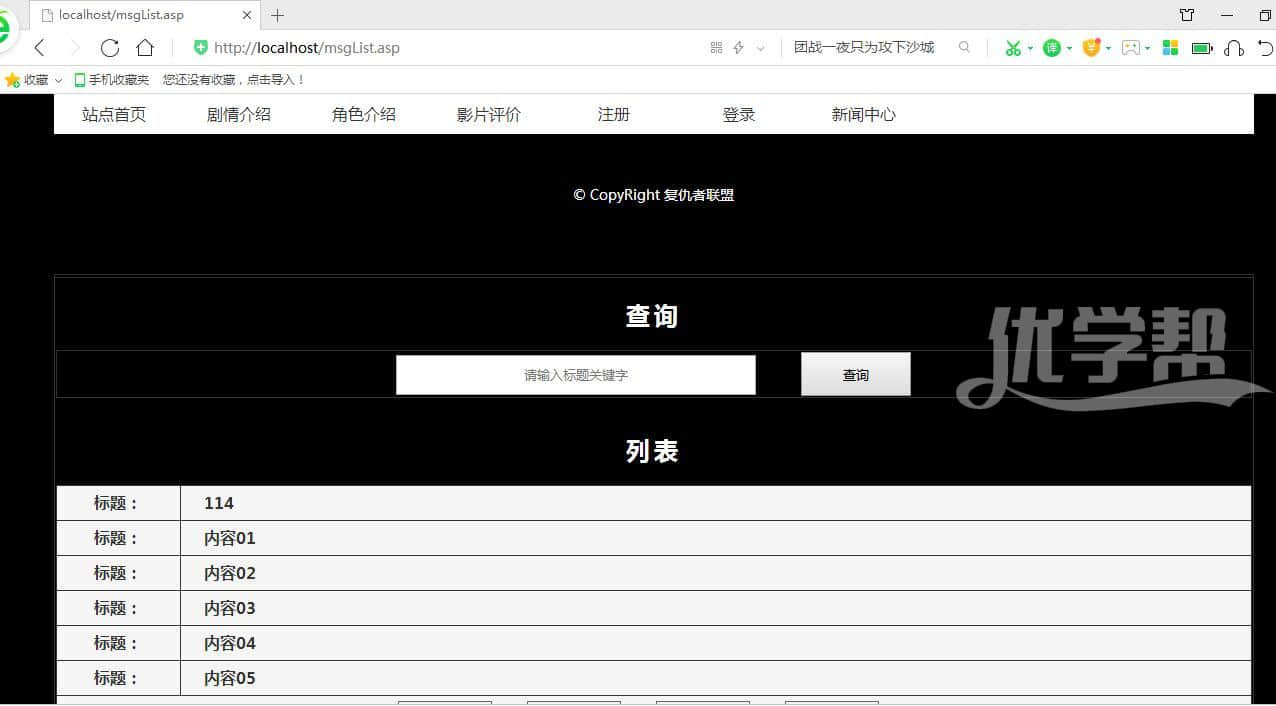The height and width of the screenshot is (706, 1276).
Task: Click the lightning speed mode icon
Action: (x=739, y=48)
